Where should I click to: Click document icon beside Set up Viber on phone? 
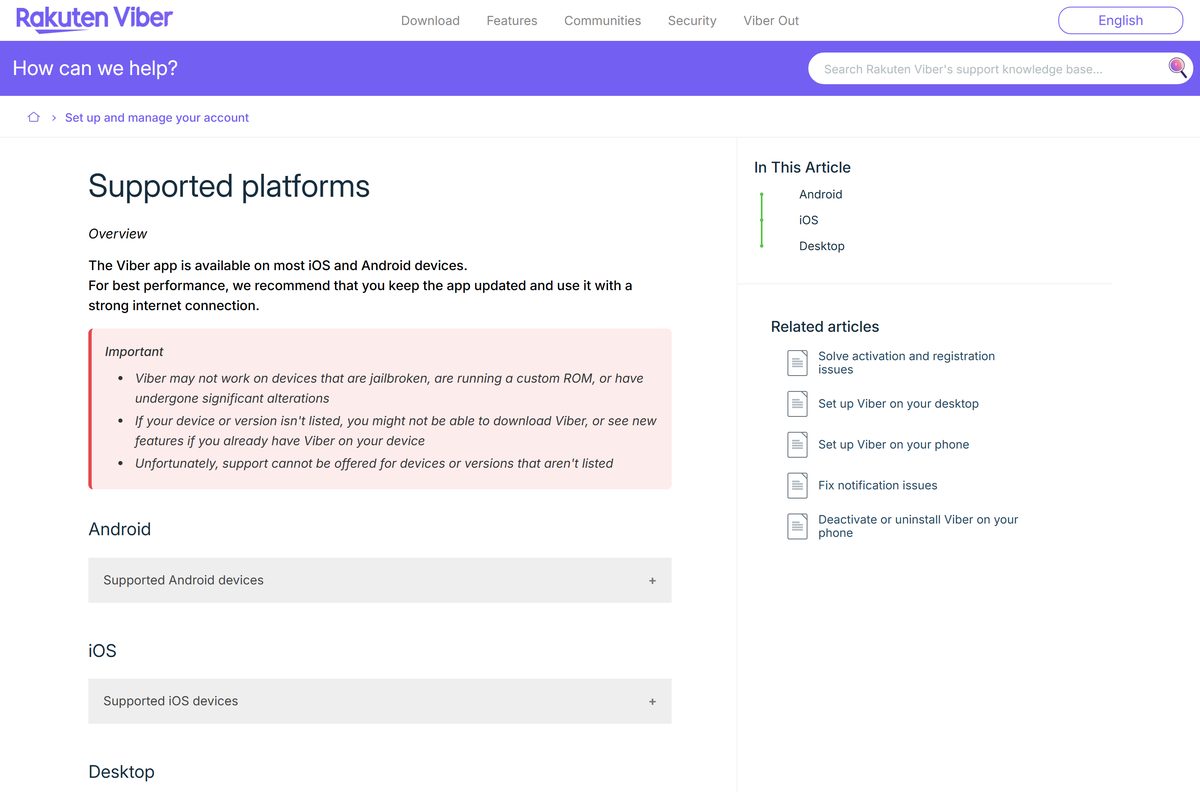click(x=797, y=445)
